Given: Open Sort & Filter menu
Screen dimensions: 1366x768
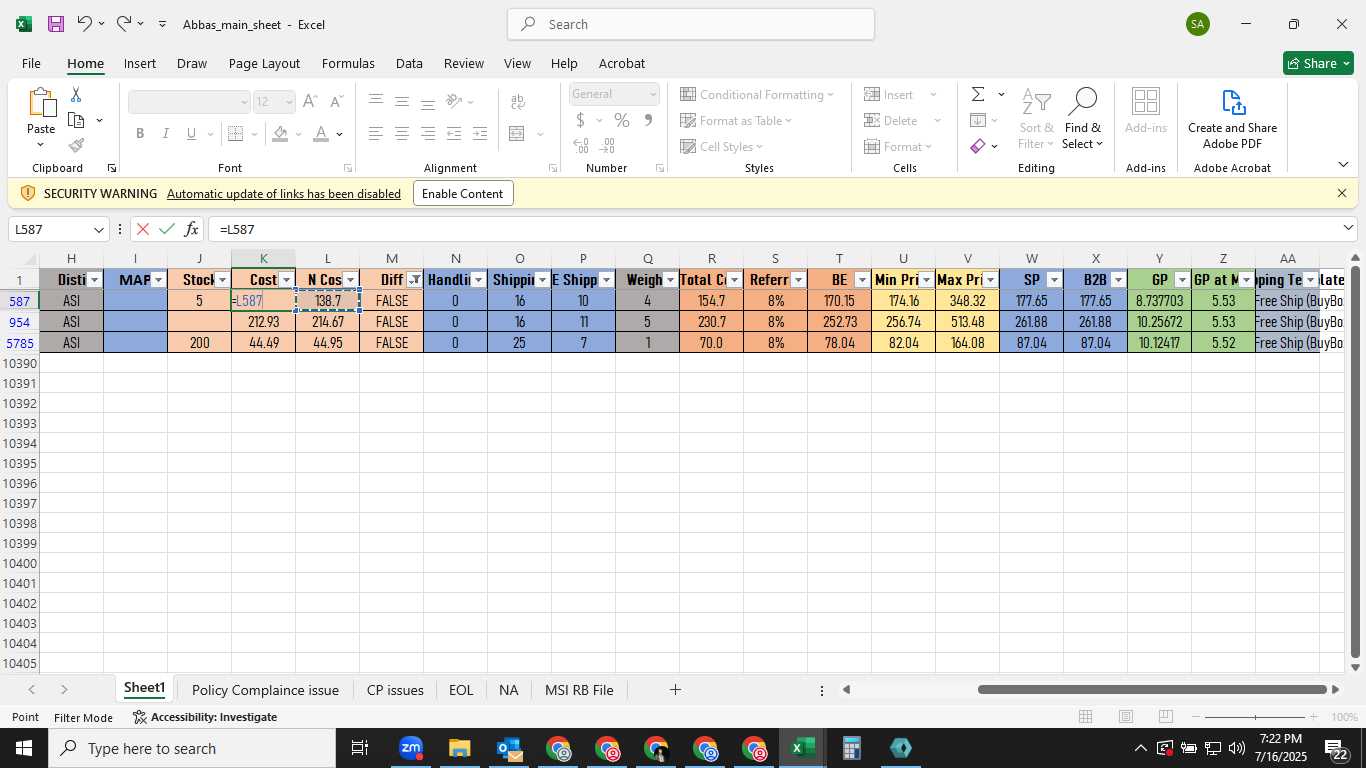Looking at the screenshot, I should pos(1036,119).
